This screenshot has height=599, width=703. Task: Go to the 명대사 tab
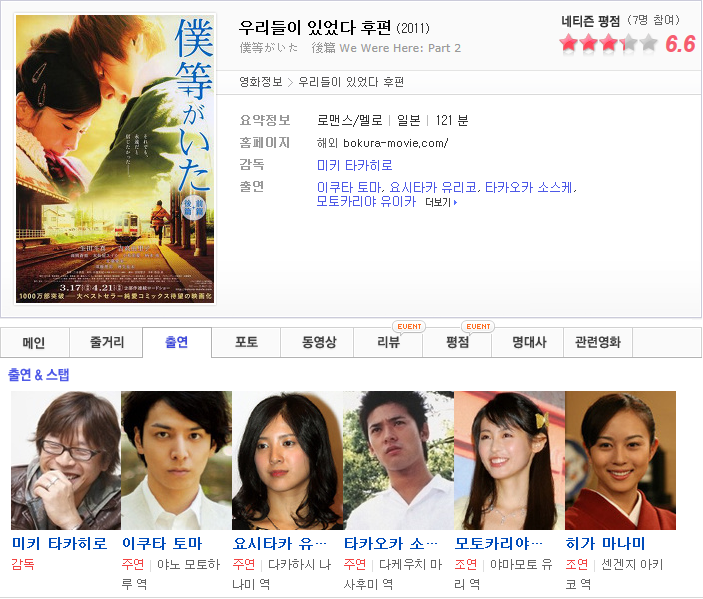point(529,343)
